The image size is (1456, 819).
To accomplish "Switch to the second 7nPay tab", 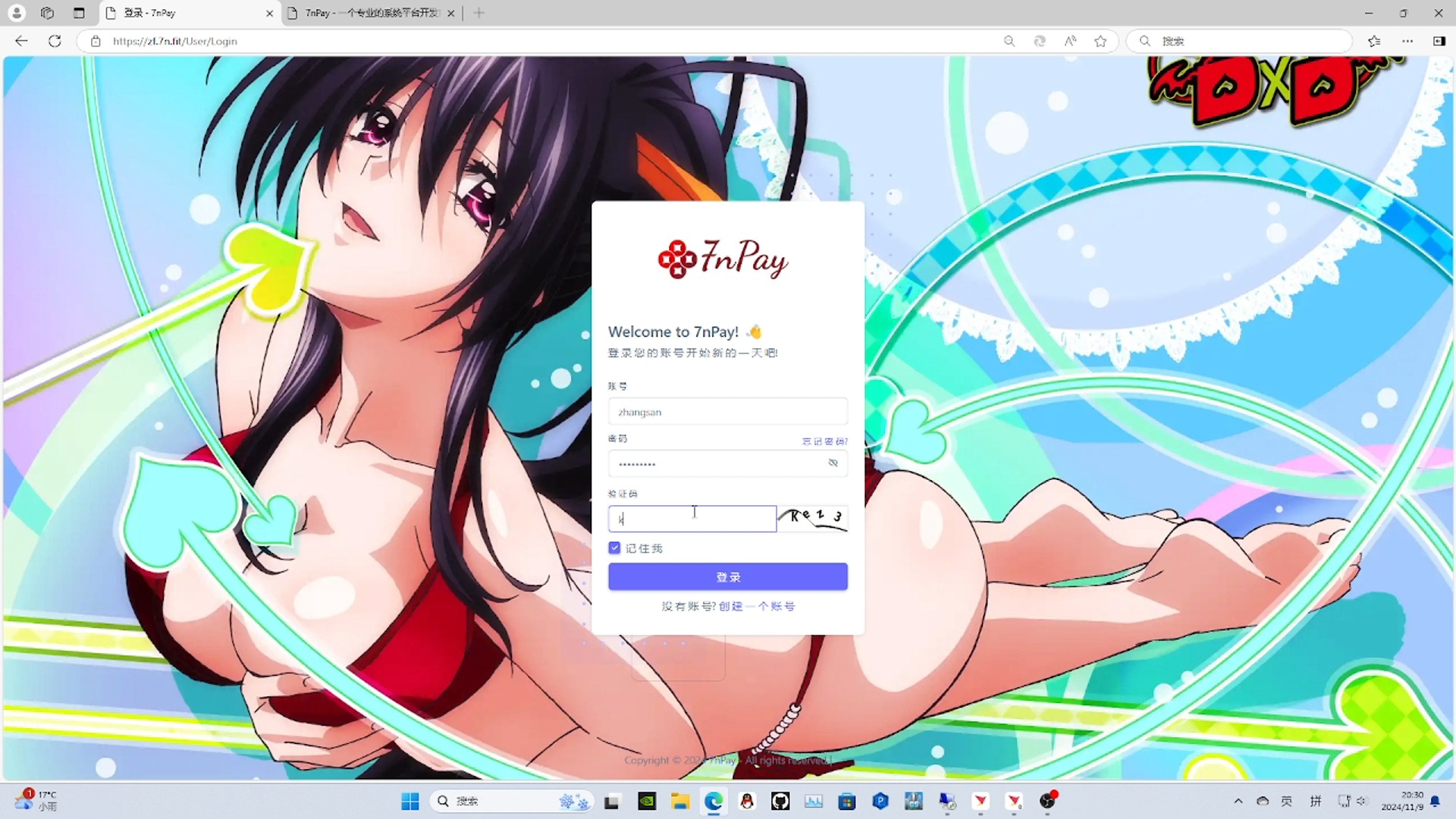I will (x=372, y=13).
